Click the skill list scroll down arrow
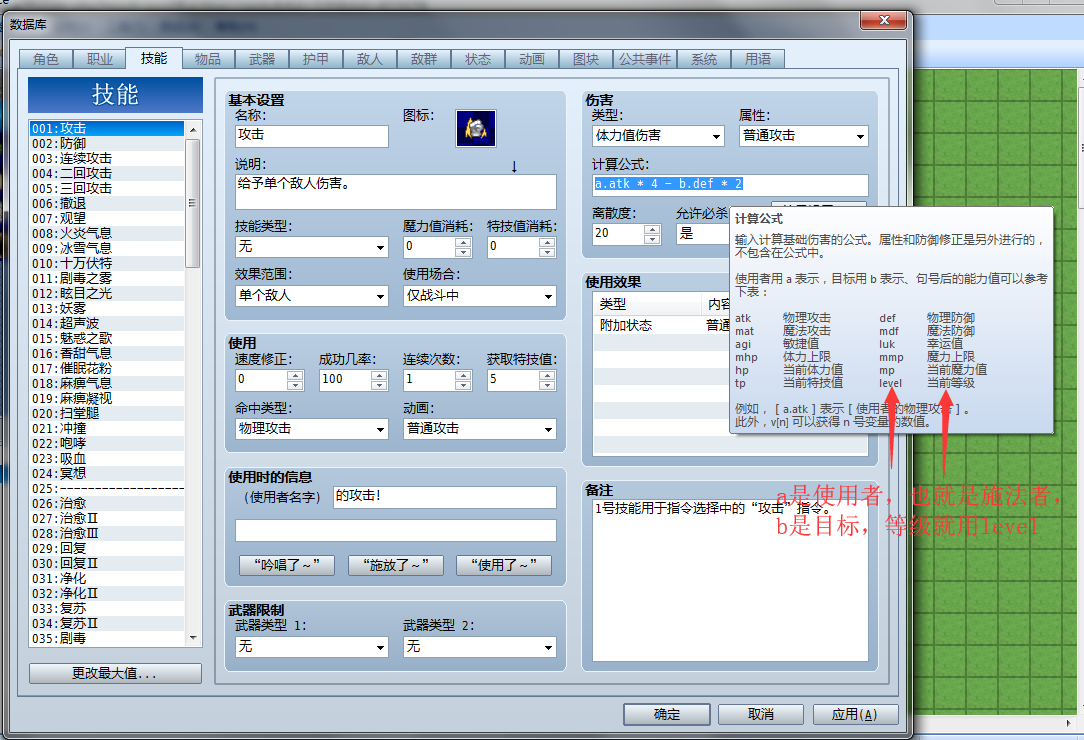This screenshot has width=1084, height=740. (193, 638)
